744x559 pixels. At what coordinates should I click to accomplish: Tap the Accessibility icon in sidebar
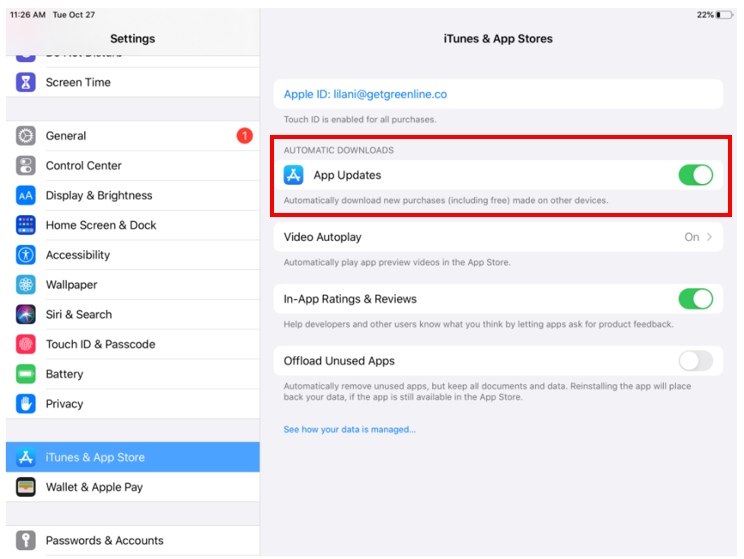click(26, 255)
